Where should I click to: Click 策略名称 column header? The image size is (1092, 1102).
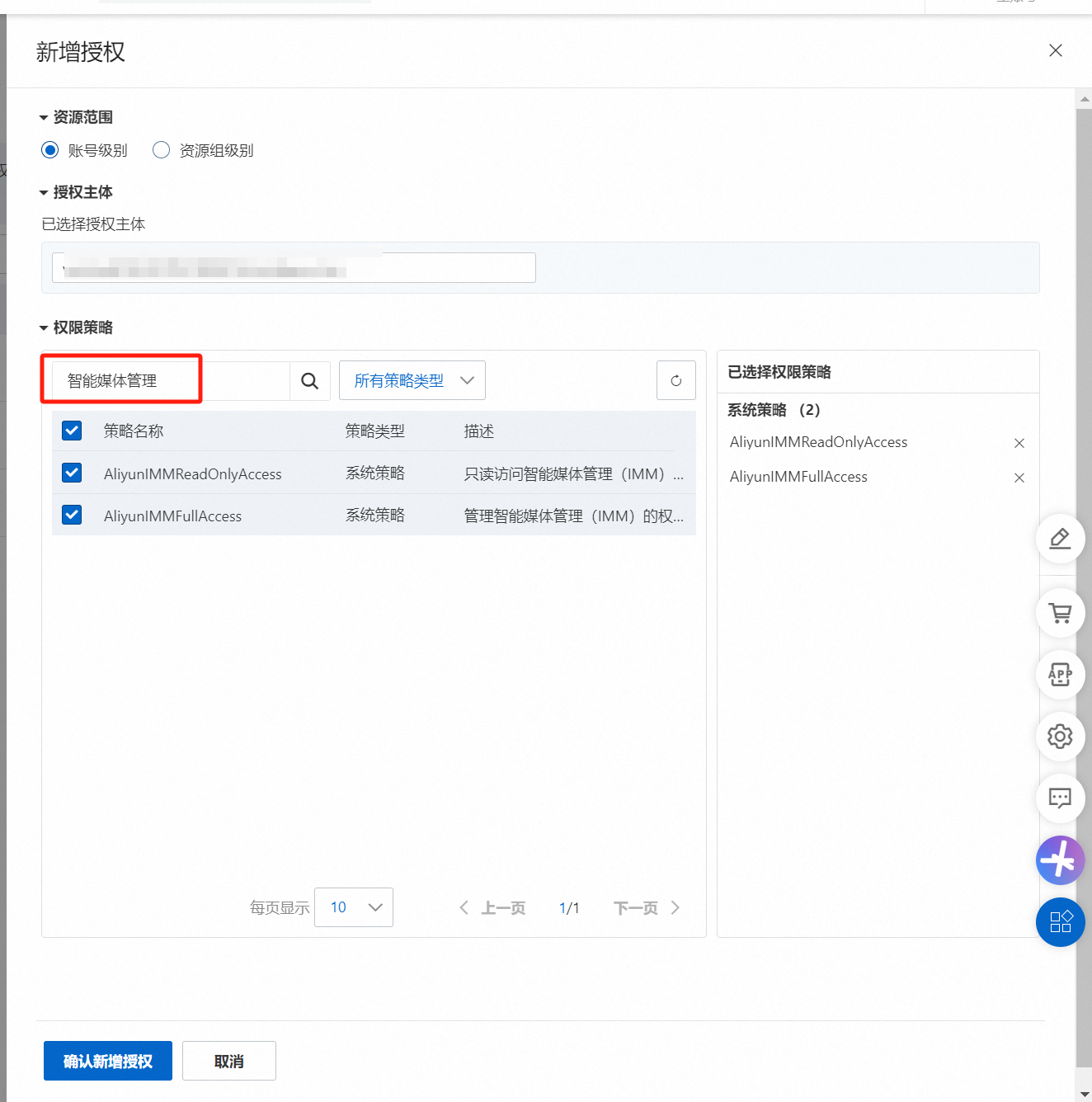click(134, 431)
